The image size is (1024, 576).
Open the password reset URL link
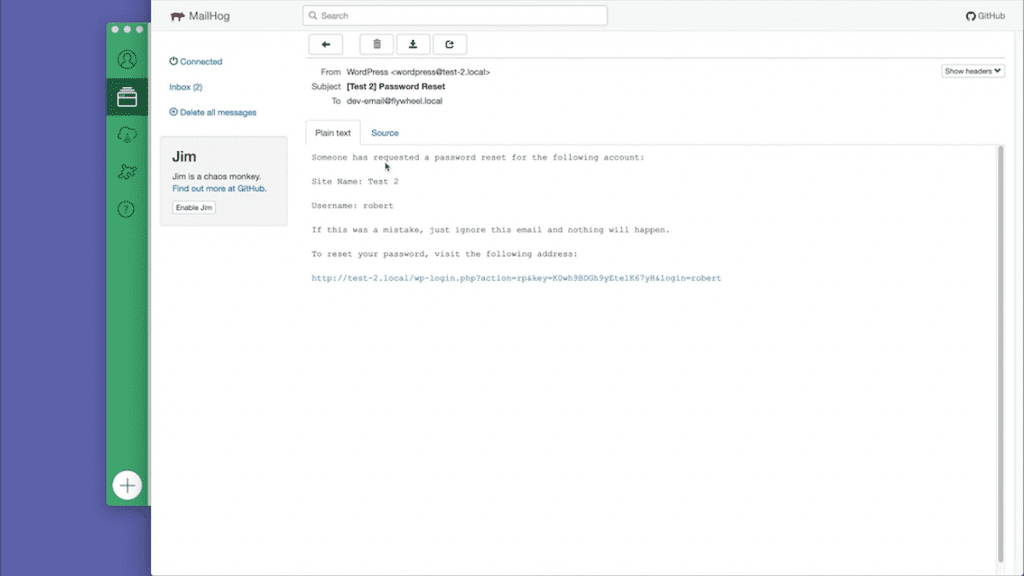tap(516, 278)
